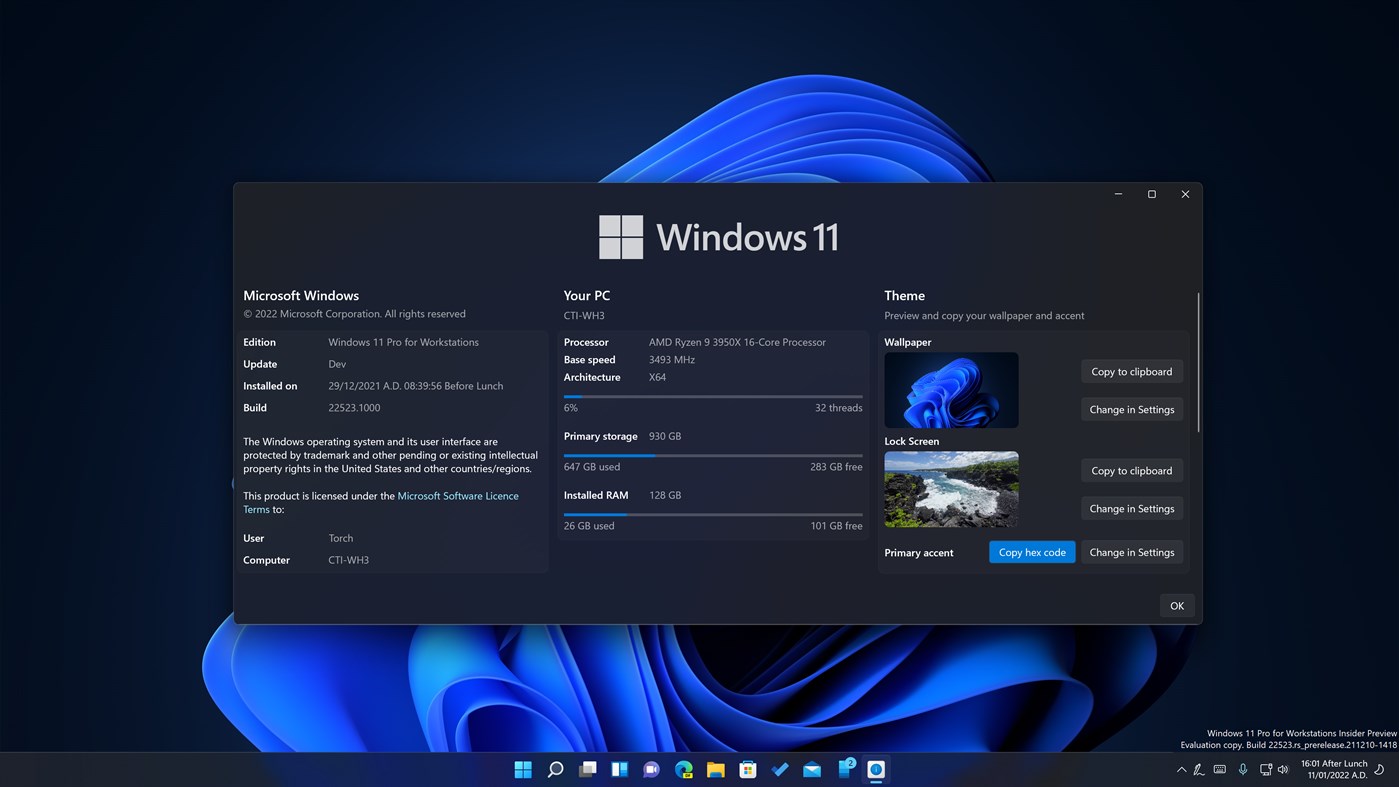This screenshot has width=1399, height=787.
Task: Open Microsoft Edge from the taskbar
Action: click(x=683, y=769)
